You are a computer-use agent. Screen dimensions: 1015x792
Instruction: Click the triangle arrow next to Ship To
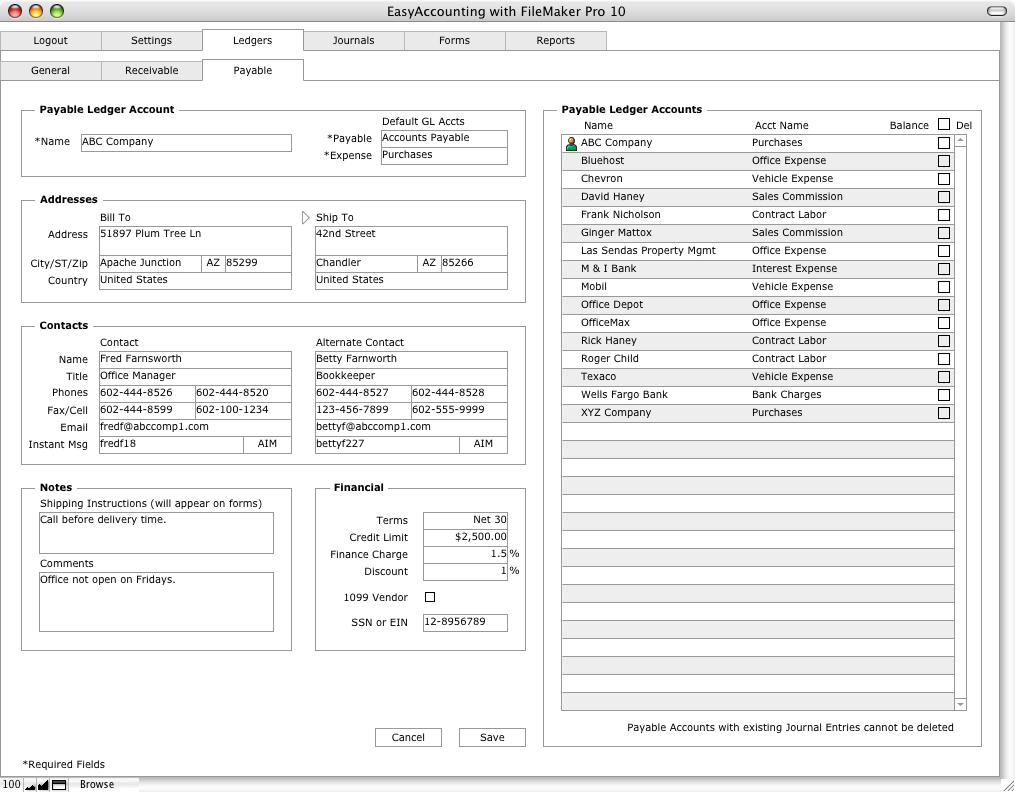pyautogui.click(x=306, y=217)
